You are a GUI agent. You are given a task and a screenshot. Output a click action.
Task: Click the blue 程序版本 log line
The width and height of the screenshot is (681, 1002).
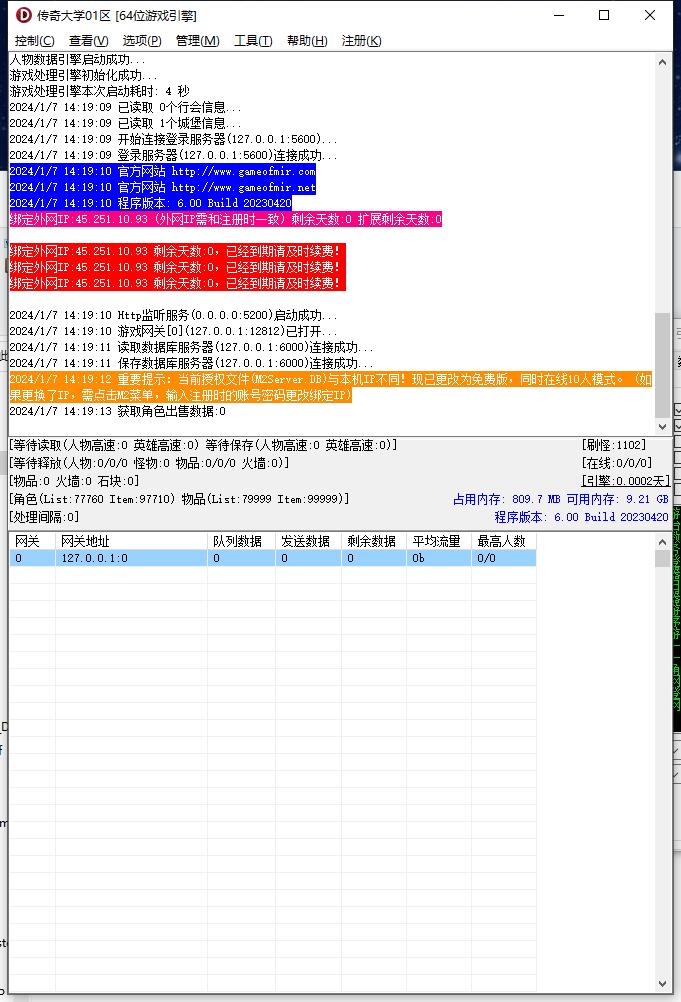pyautogui.click(x=150, y=203)
